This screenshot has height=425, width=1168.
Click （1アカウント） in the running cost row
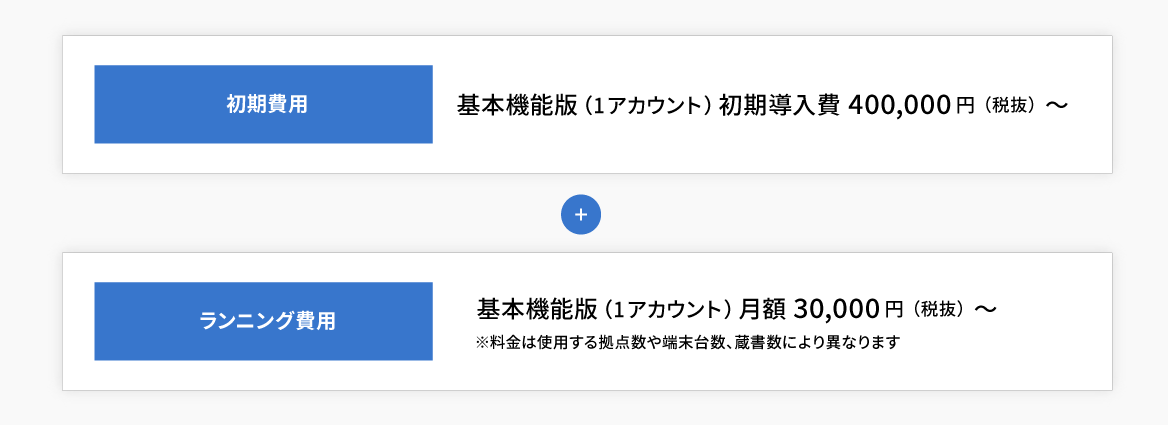[668, 307]
